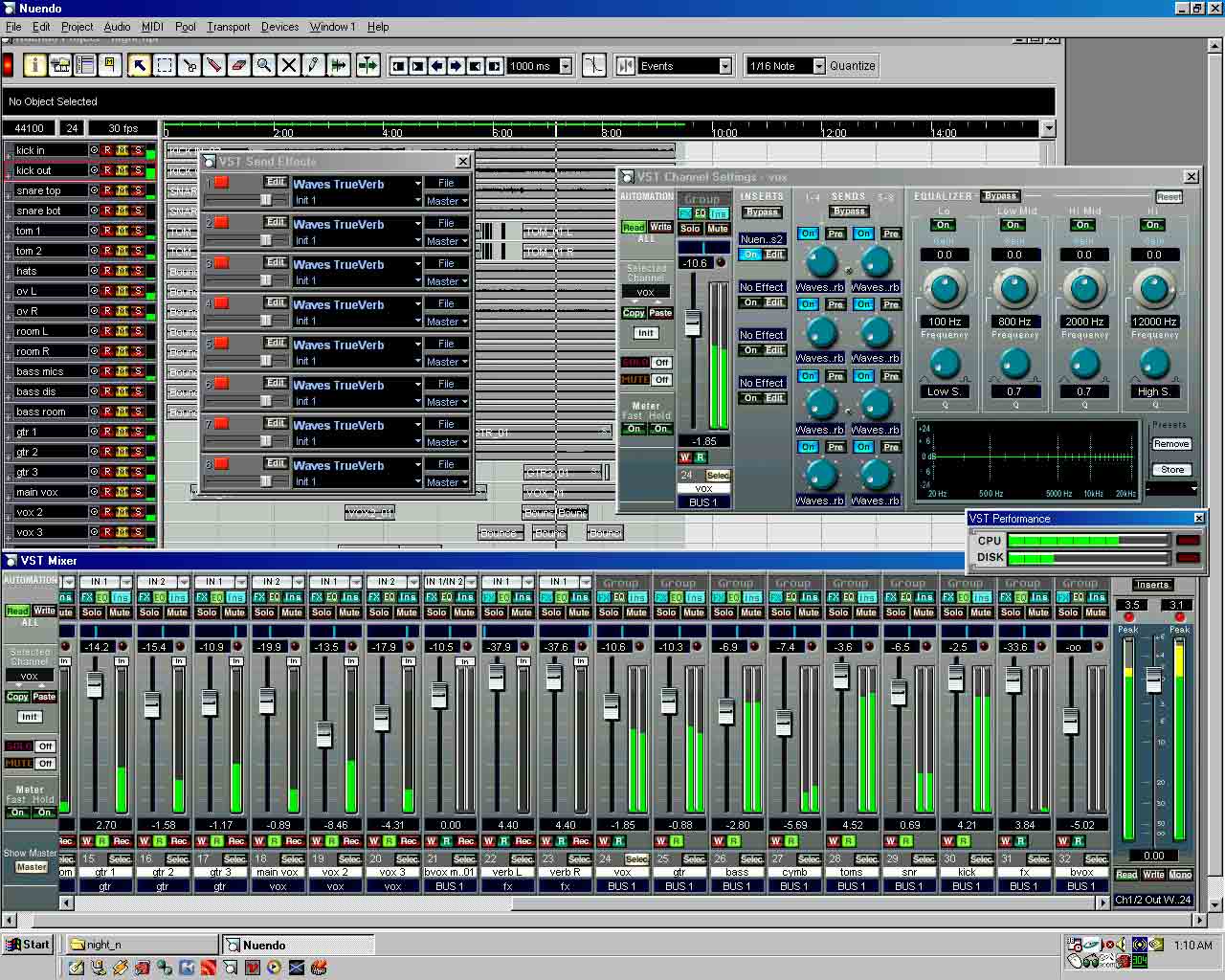Image resolution: width=1225 pixels, height=980 pixels.
Task: Click the EQ Reset button
Action: (x=1169, y=196)
